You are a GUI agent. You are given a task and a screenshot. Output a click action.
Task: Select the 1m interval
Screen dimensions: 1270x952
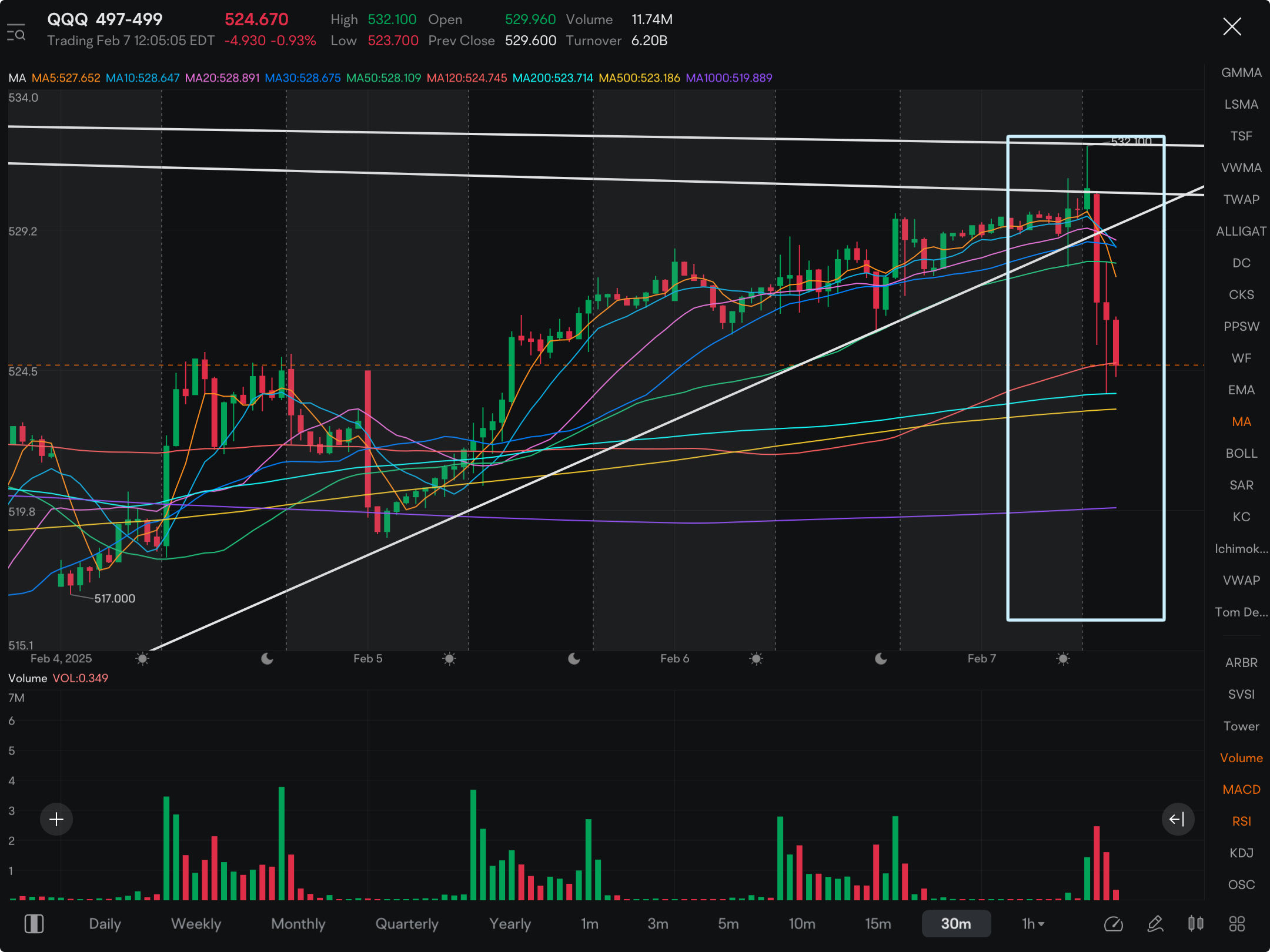click(x=589, y=924)
